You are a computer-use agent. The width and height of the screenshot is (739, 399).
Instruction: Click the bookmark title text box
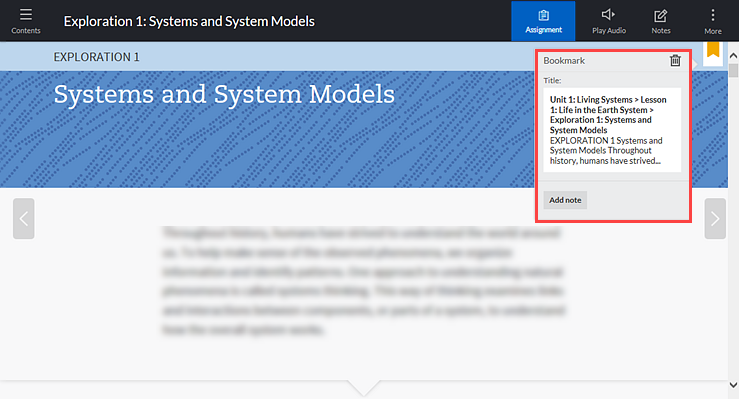point(612,130)
